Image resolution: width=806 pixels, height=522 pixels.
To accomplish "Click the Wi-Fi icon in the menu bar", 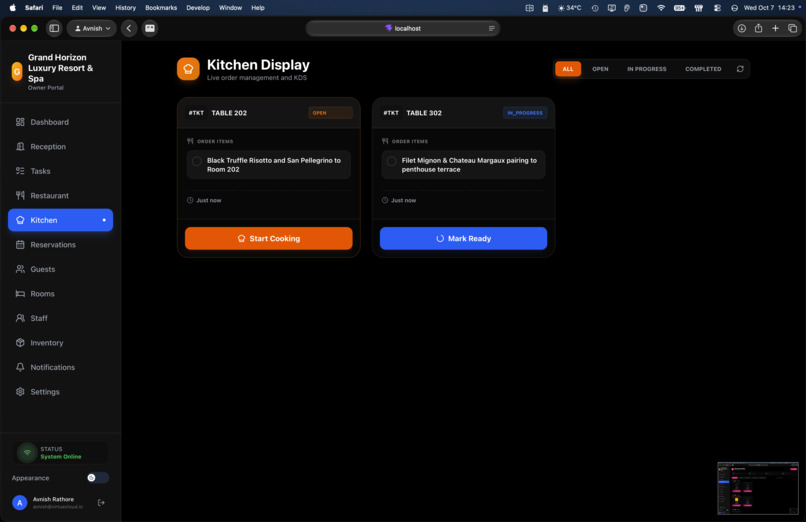I will coord(661,8).
